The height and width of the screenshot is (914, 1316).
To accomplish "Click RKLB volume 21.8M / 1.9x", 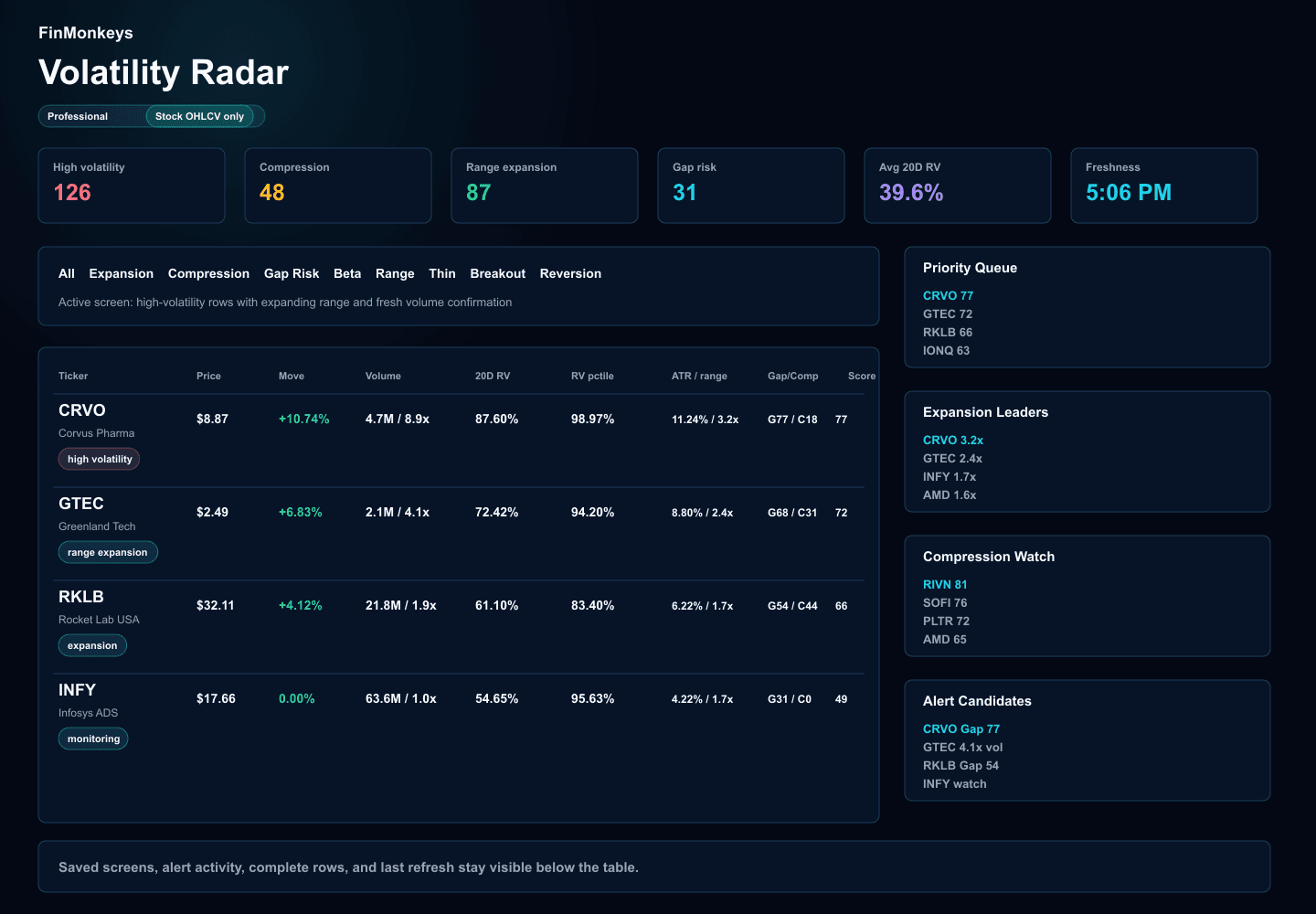I will pos(401,605).
